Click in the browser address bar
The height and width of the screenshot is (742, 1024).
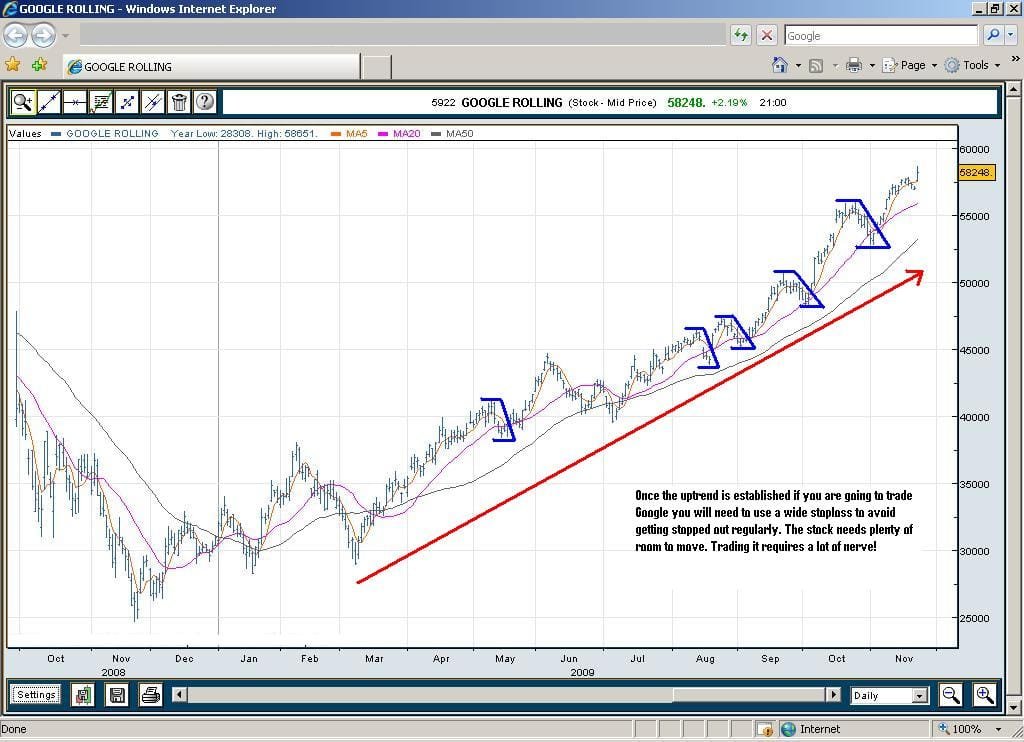pos(402,35)
